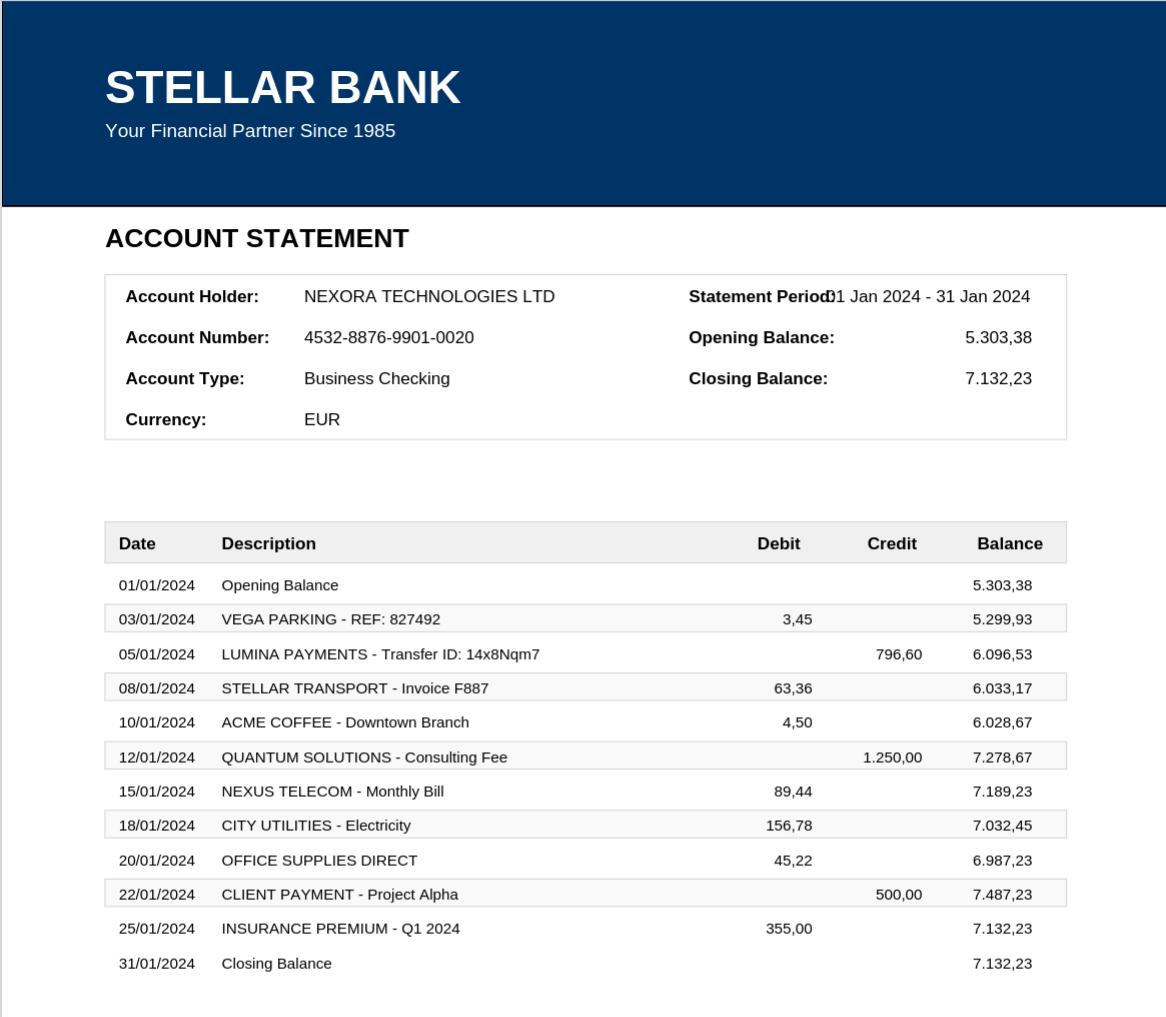The height and width of the screenshot is (1017, 1166).
Task: Click the Description column header
Action: click(268, 543)
